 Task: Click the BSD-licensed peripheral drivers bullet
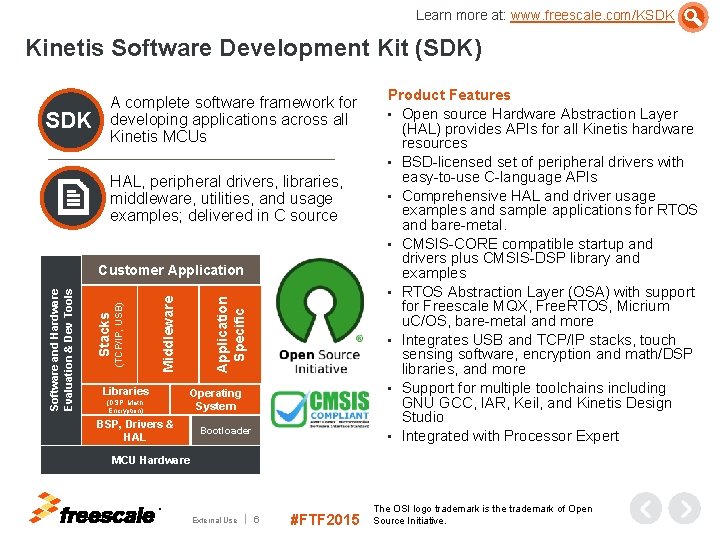(543, 169)
